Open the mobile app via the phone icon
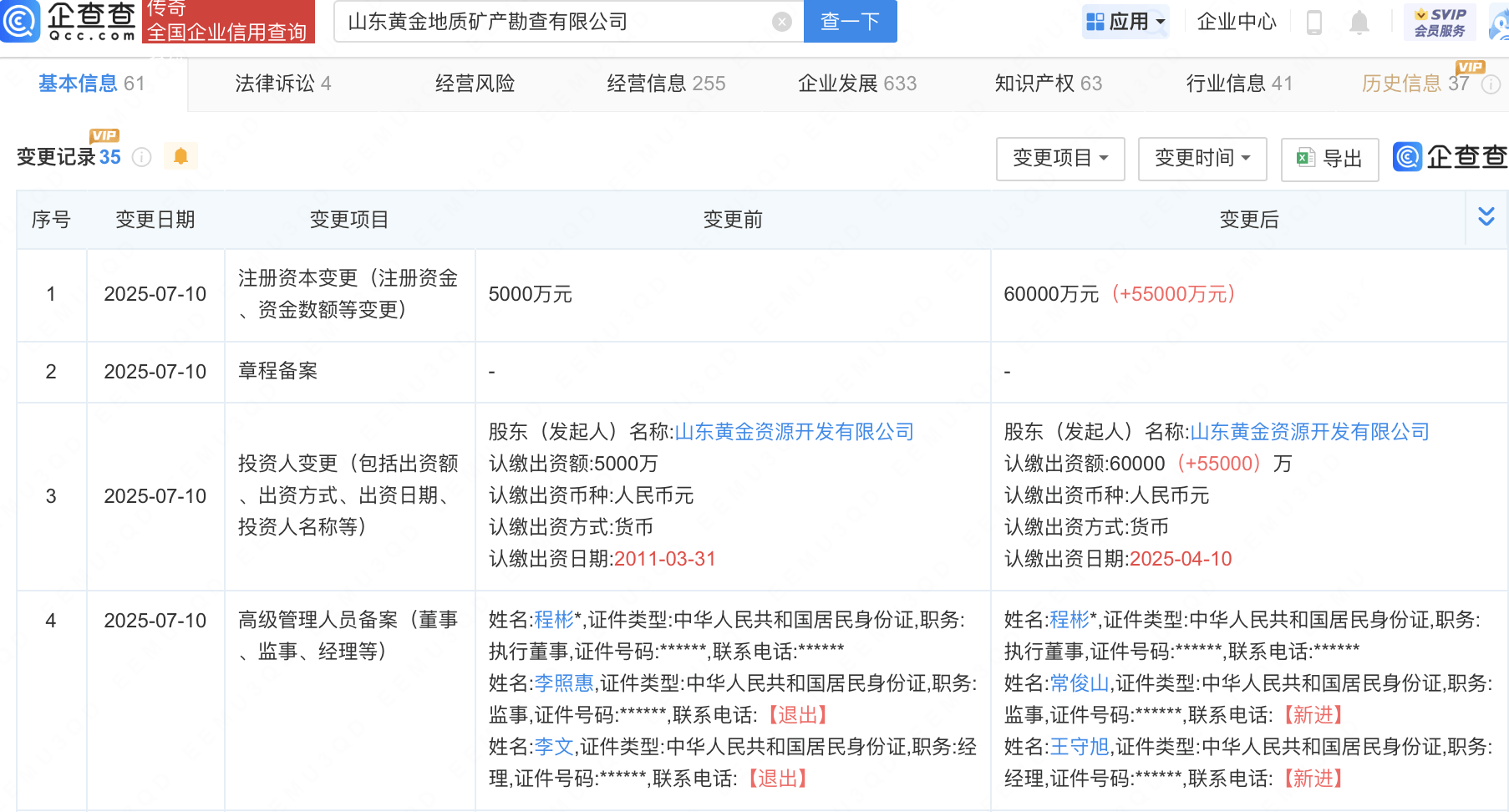The height and width of the screenshot is (812, 1509). point(1313,23)
